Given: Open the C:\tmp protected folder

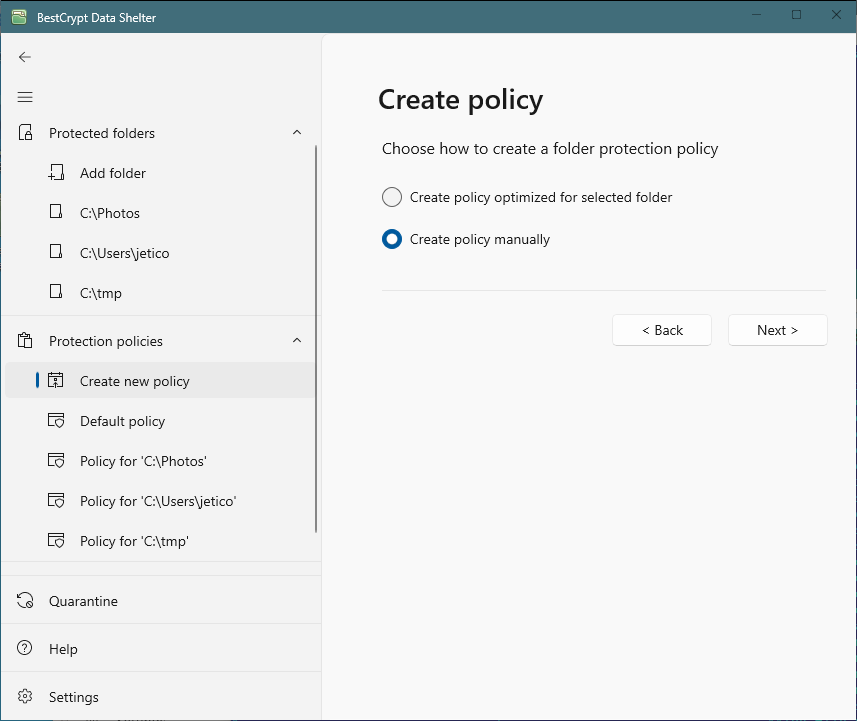Looking at the screenshot, I should 160,293.
